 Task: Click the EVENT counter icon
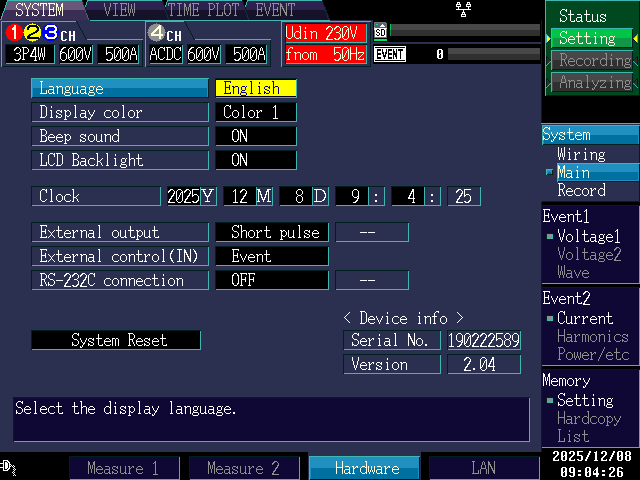tap(389, 54)
